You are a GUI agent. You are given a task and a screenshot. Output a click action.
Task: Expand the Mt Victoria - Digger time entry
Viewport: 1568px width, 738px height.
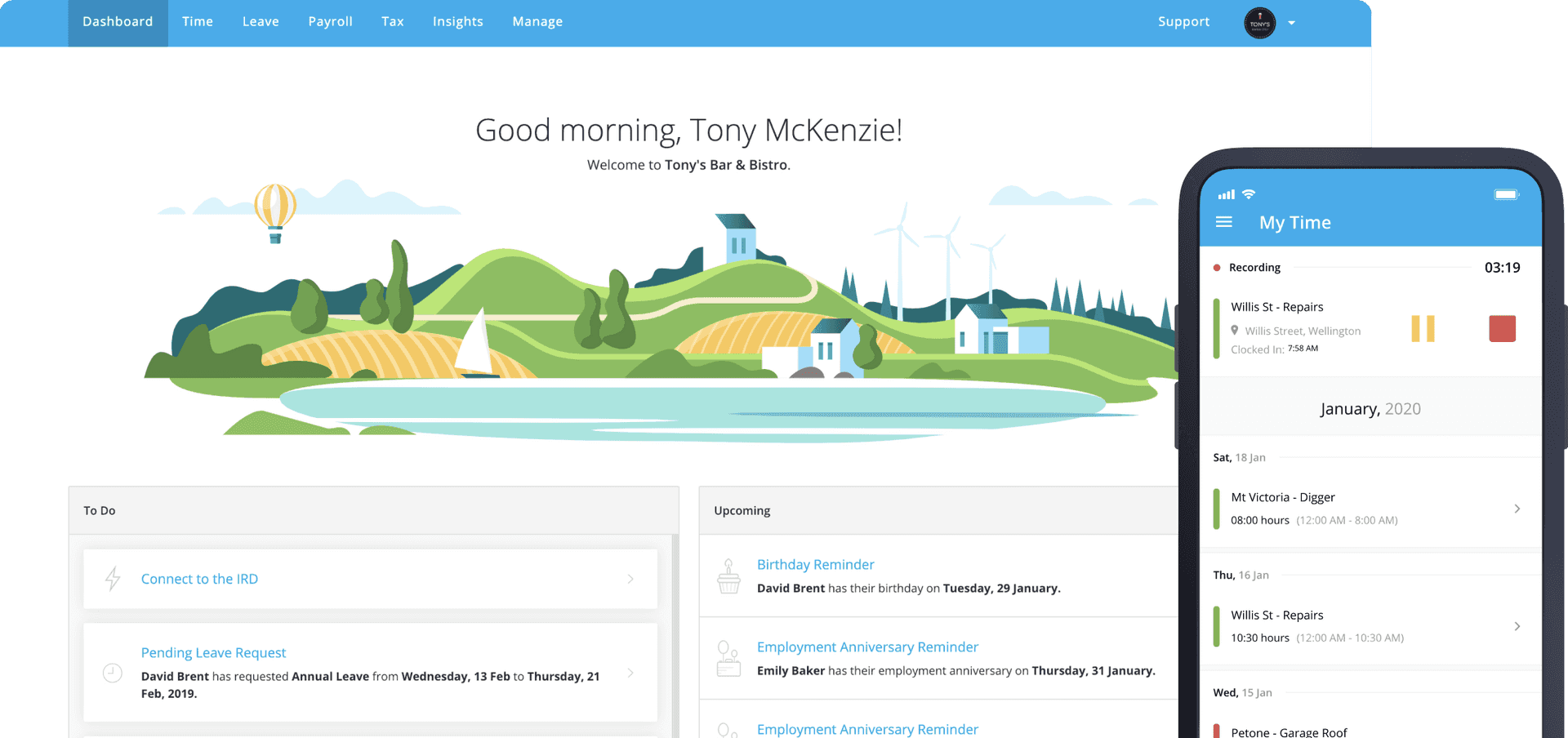click(1518, 509)
